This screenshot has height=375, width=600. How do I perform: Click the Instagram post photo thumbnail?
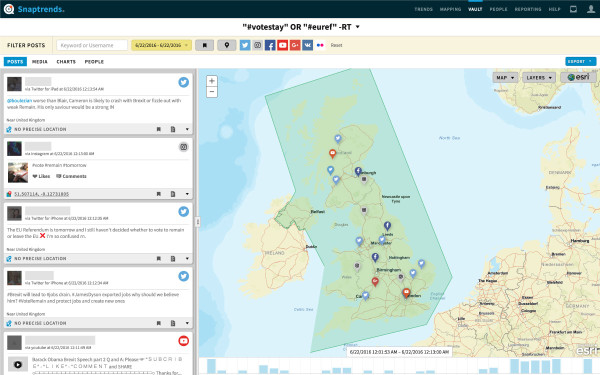(18, 172)
